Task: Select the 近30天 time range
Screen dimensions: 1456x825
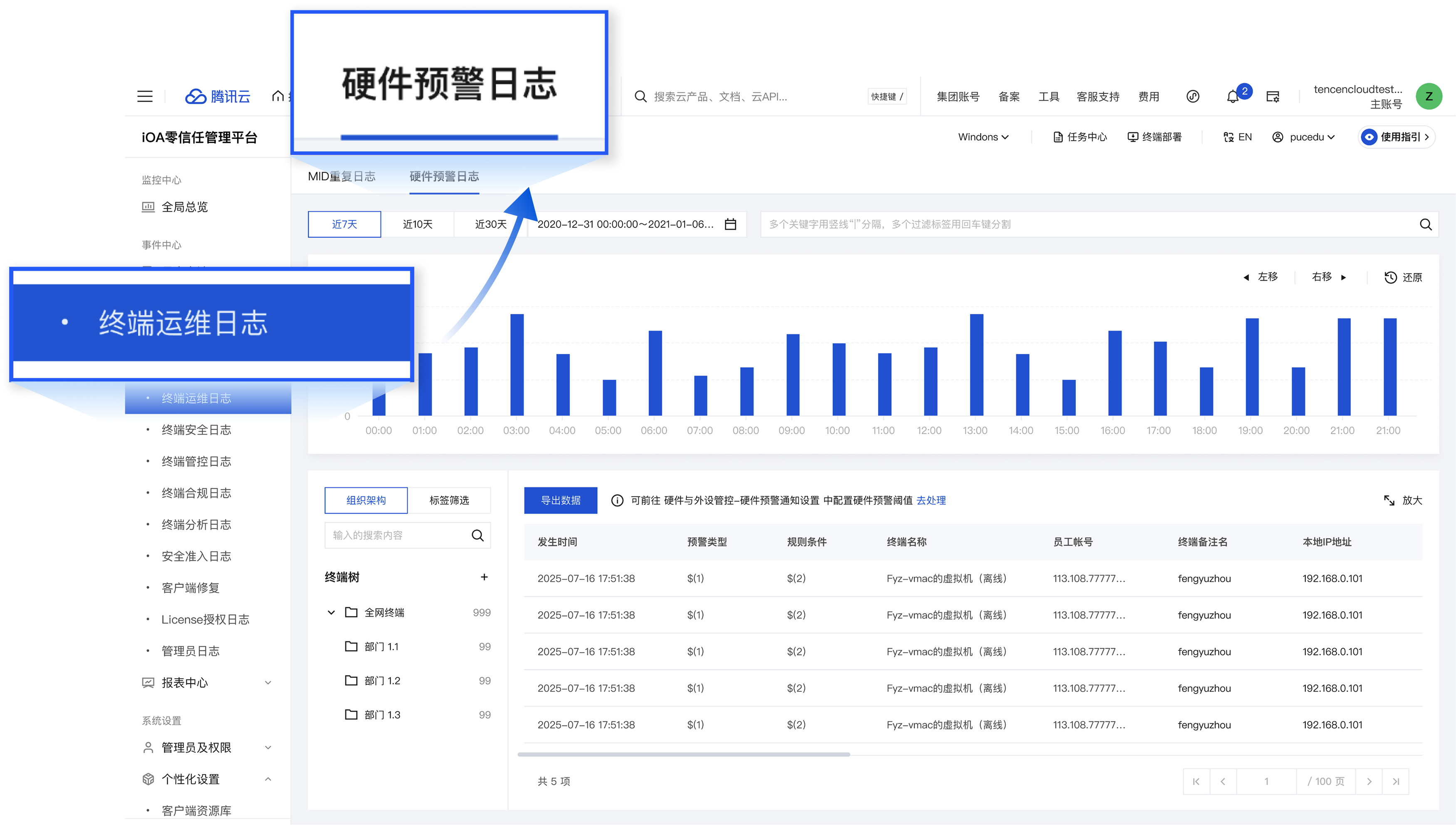Action: tap(489, 224)
